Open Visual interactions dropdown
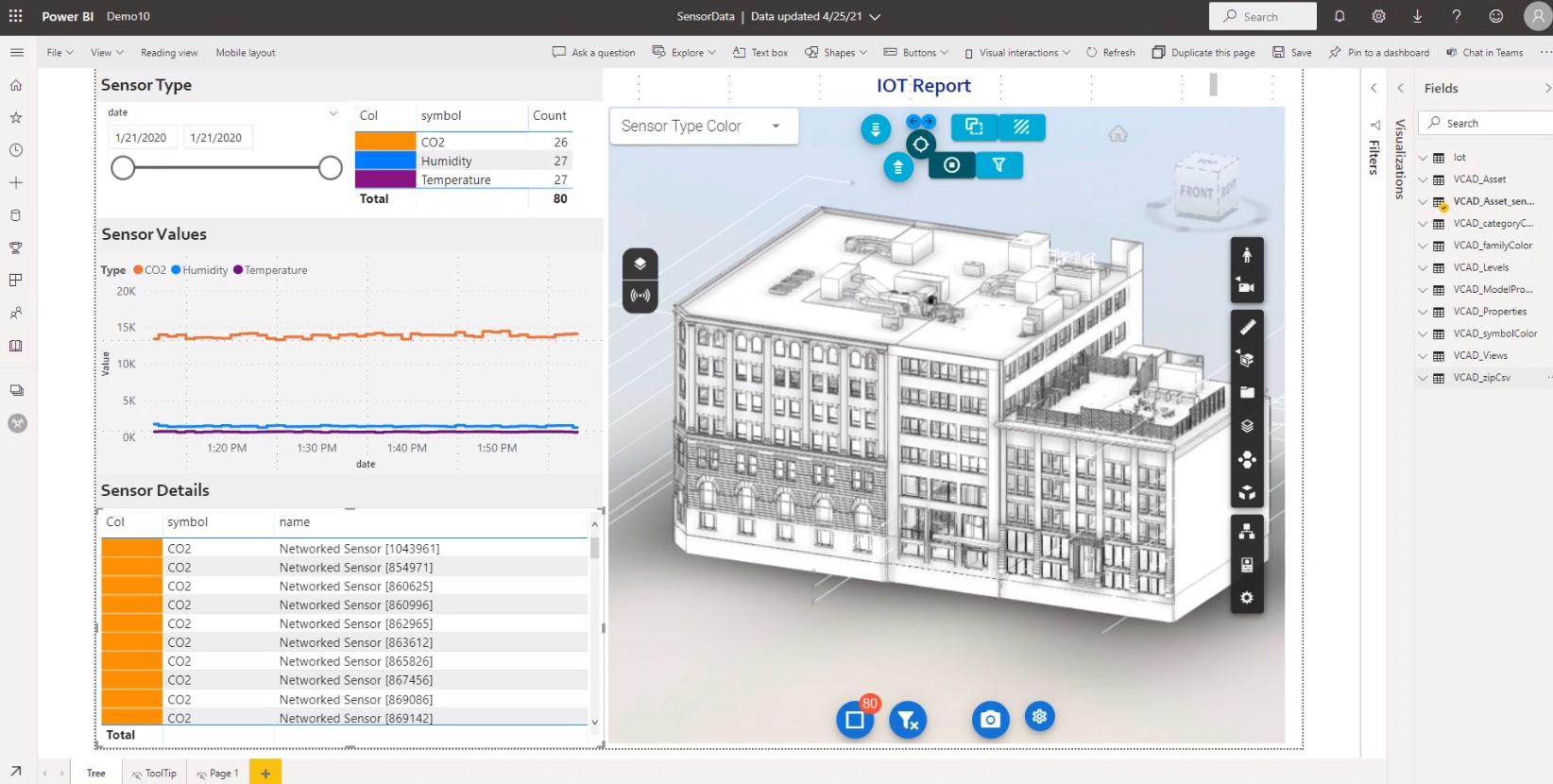The height and width of the screenshot is (784, 1553). (x=1017, y=53)
